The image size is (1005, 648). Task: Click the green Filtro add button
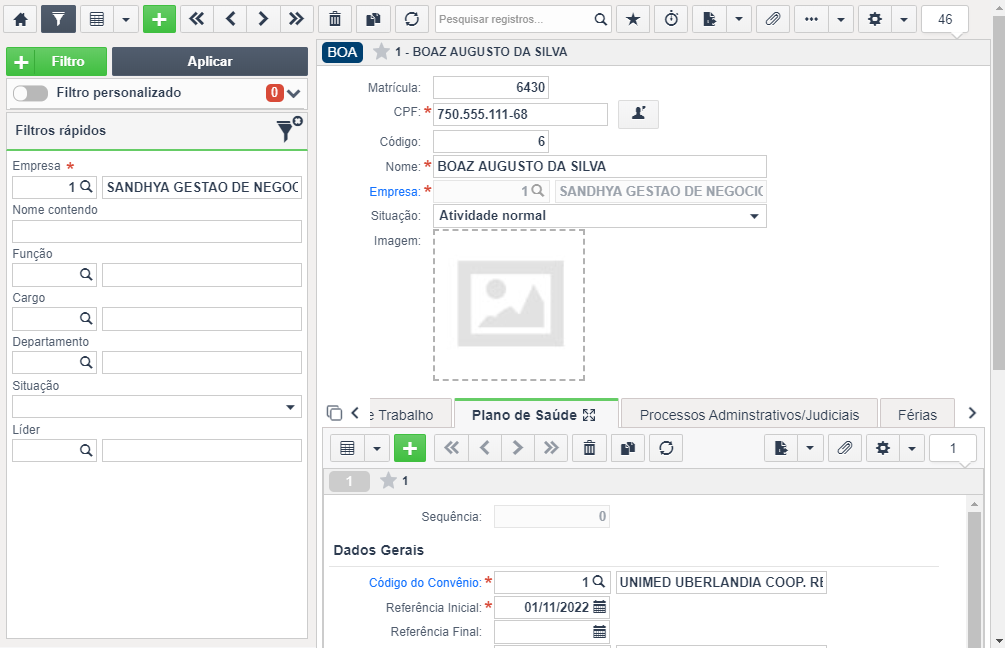coord(56,62)
